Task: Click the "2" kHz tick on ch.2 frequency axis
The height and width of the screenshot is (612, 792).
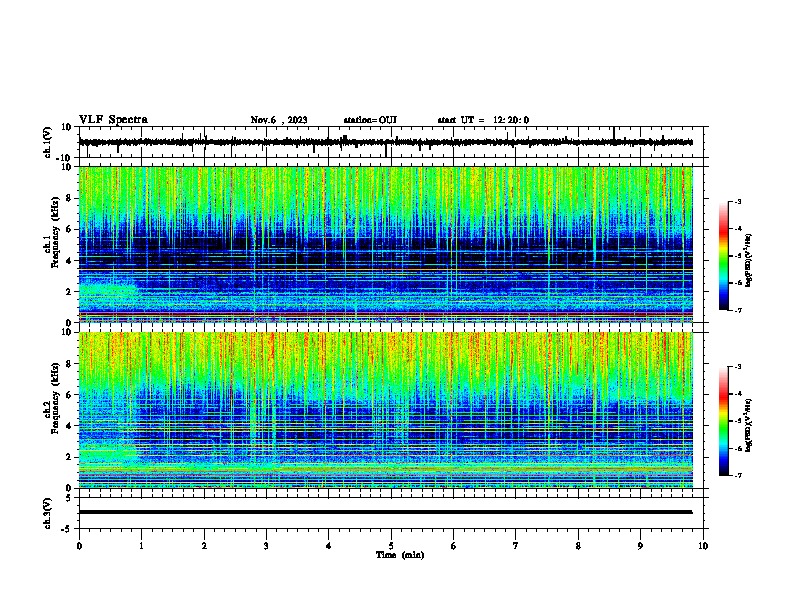Action: point(69,457)
